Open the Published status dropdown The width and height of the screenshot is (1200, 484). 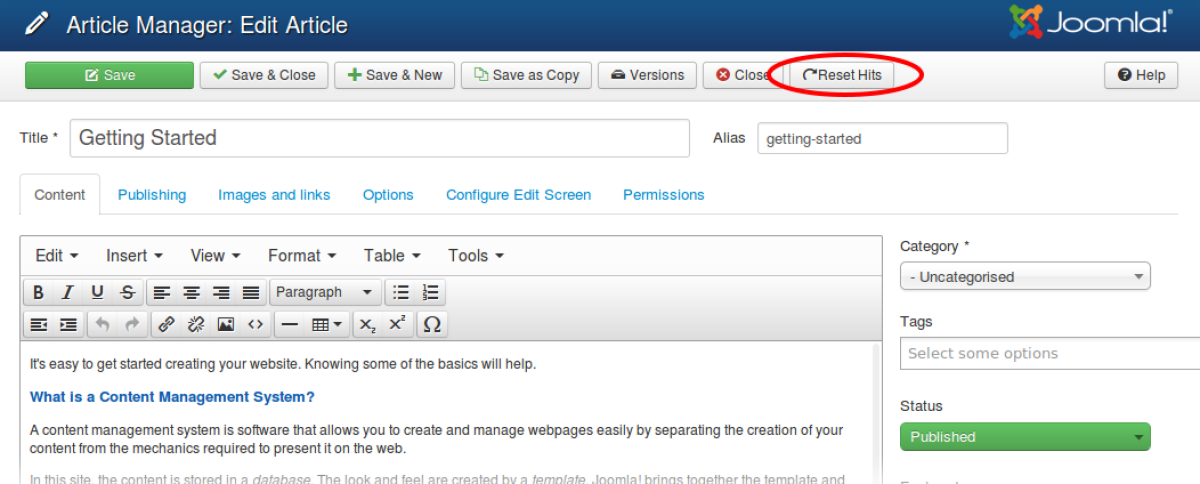(x=1025, y=437)
